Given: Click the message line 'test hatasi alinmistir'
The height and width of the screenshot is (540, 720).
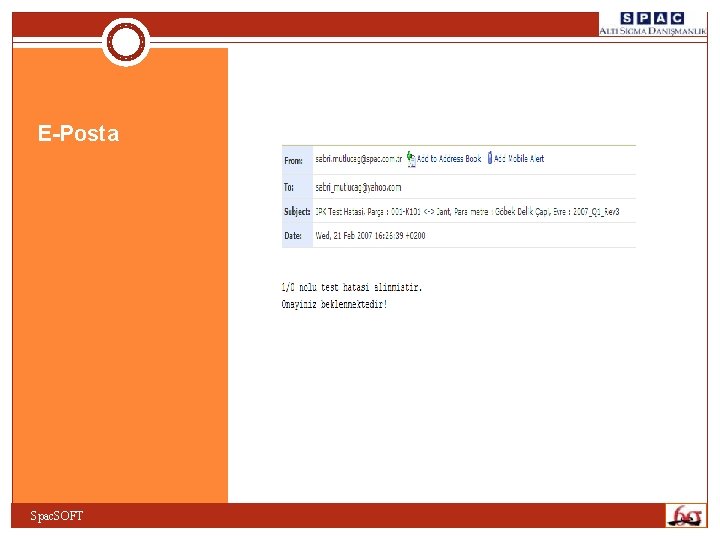Looking at the screenshot, I should tap(351, 287).
